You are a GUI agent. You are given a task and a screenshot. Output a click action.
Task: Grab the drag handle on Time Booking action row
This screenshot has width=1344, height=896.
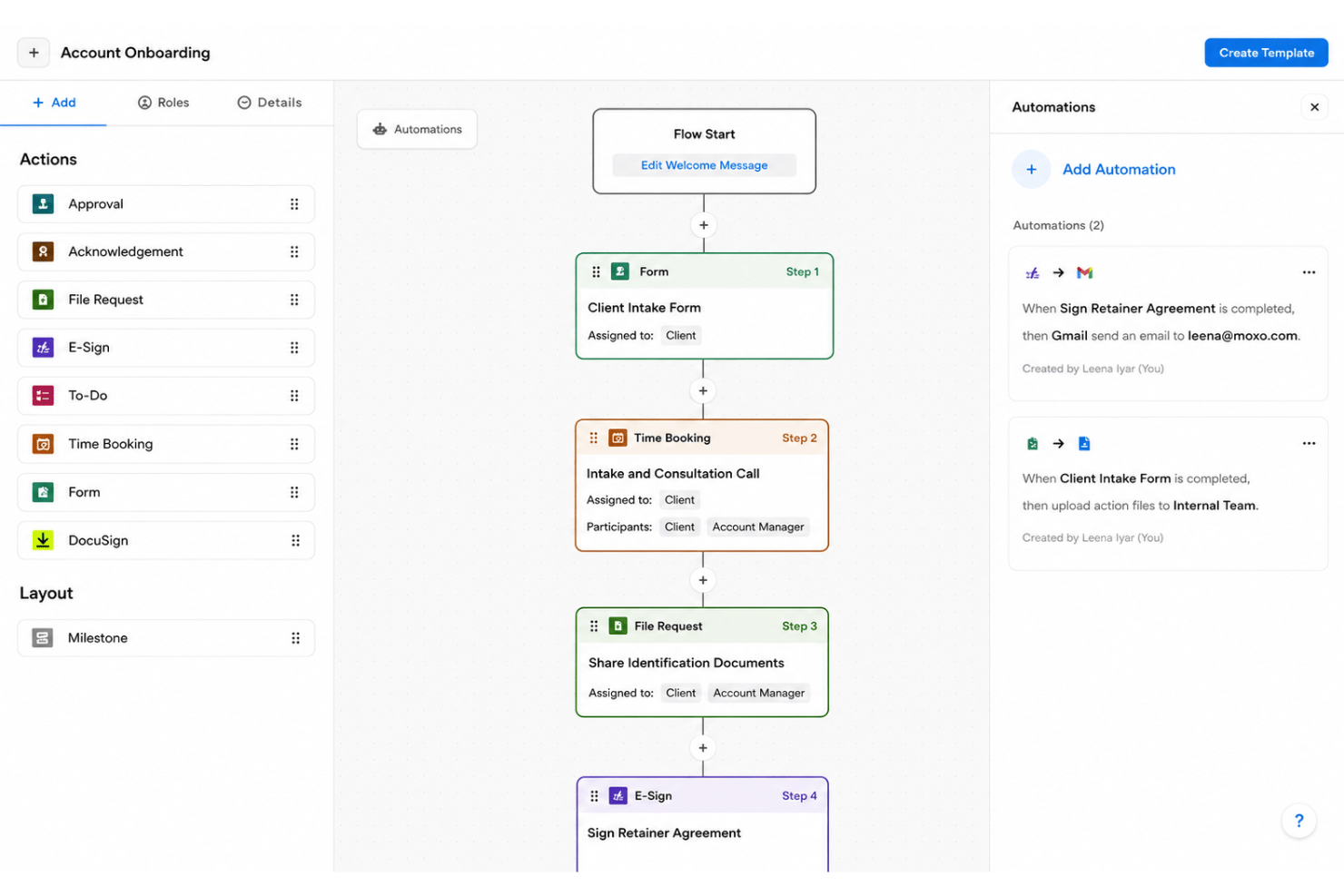pyautogui.click(x=294, y=444)
